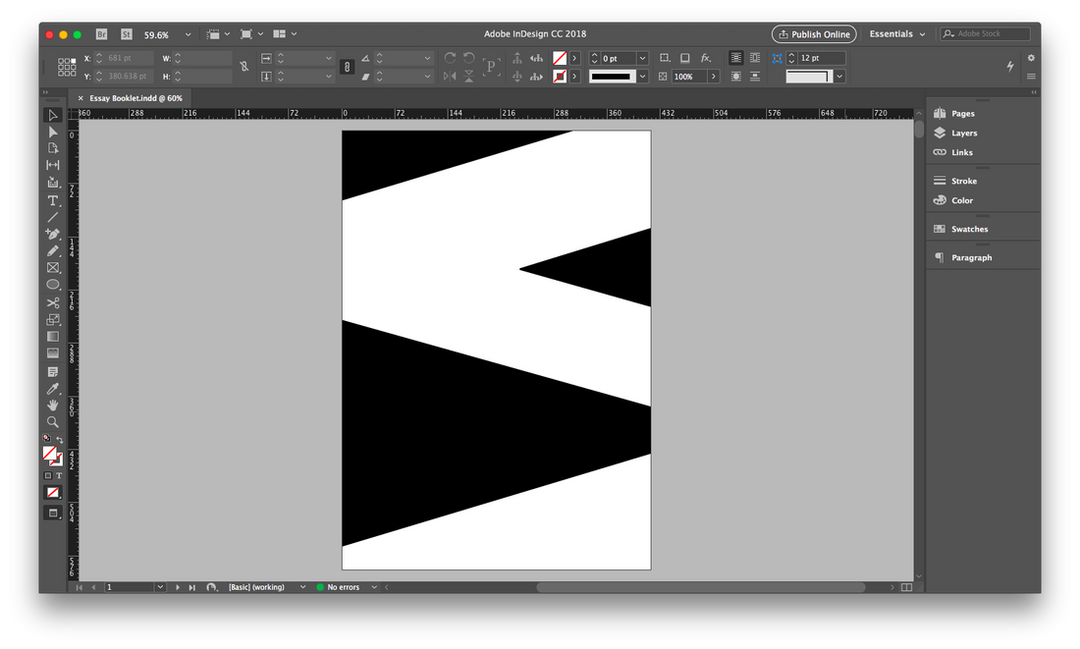Select the Pen tool in the toolbox
This screenshot has height=649, width=1080.
click(53, 234)
